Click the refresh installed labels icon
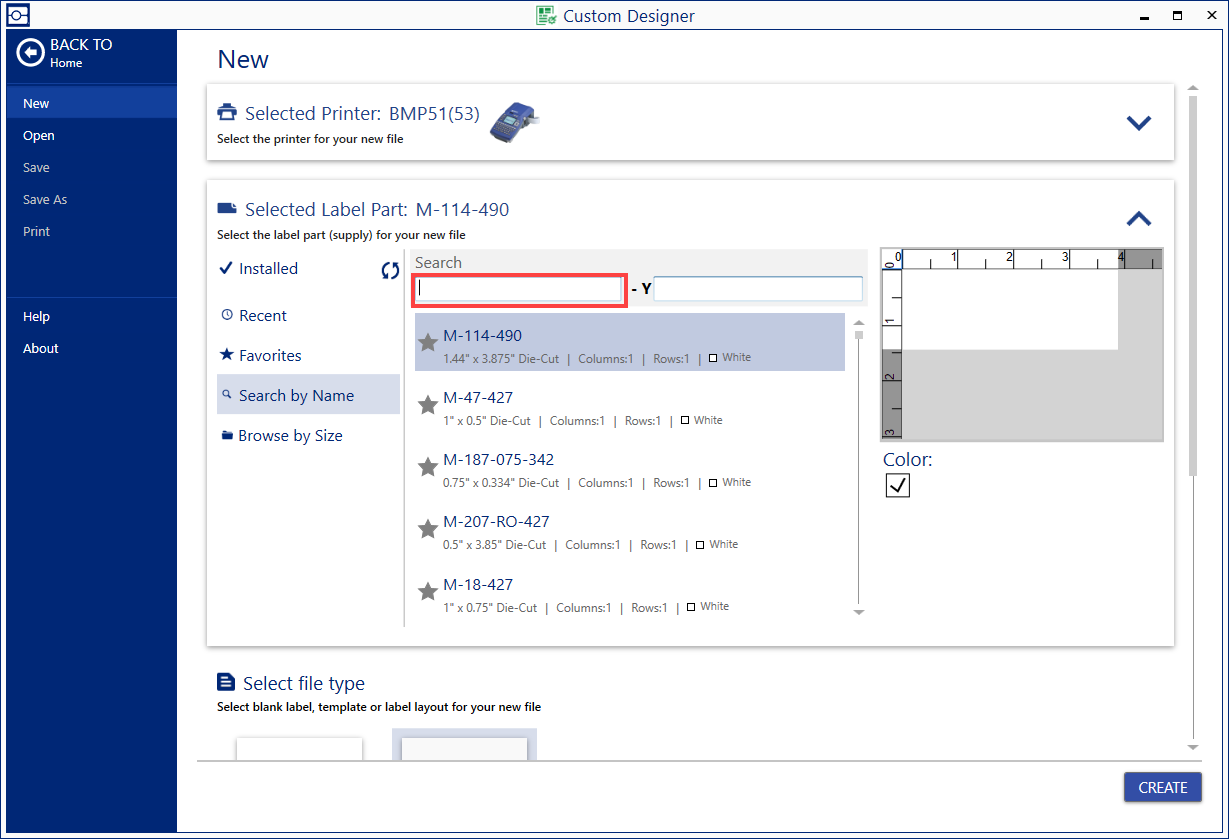The height and width of the screenshot is (839, 1229). coord(390,270)
